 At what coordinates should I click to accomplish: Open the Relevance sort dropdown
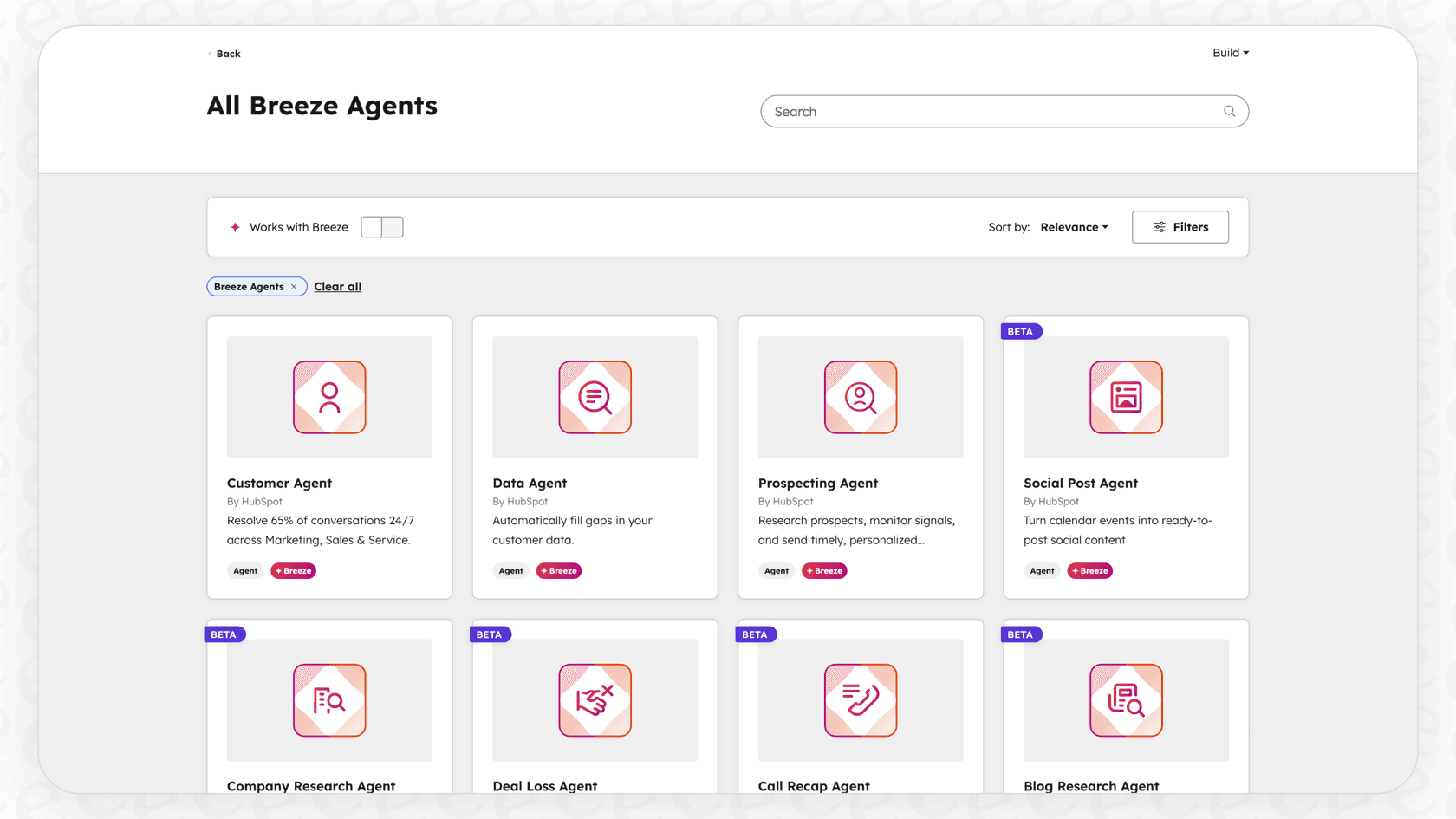pyautogui.click(x=1074, y=226)
